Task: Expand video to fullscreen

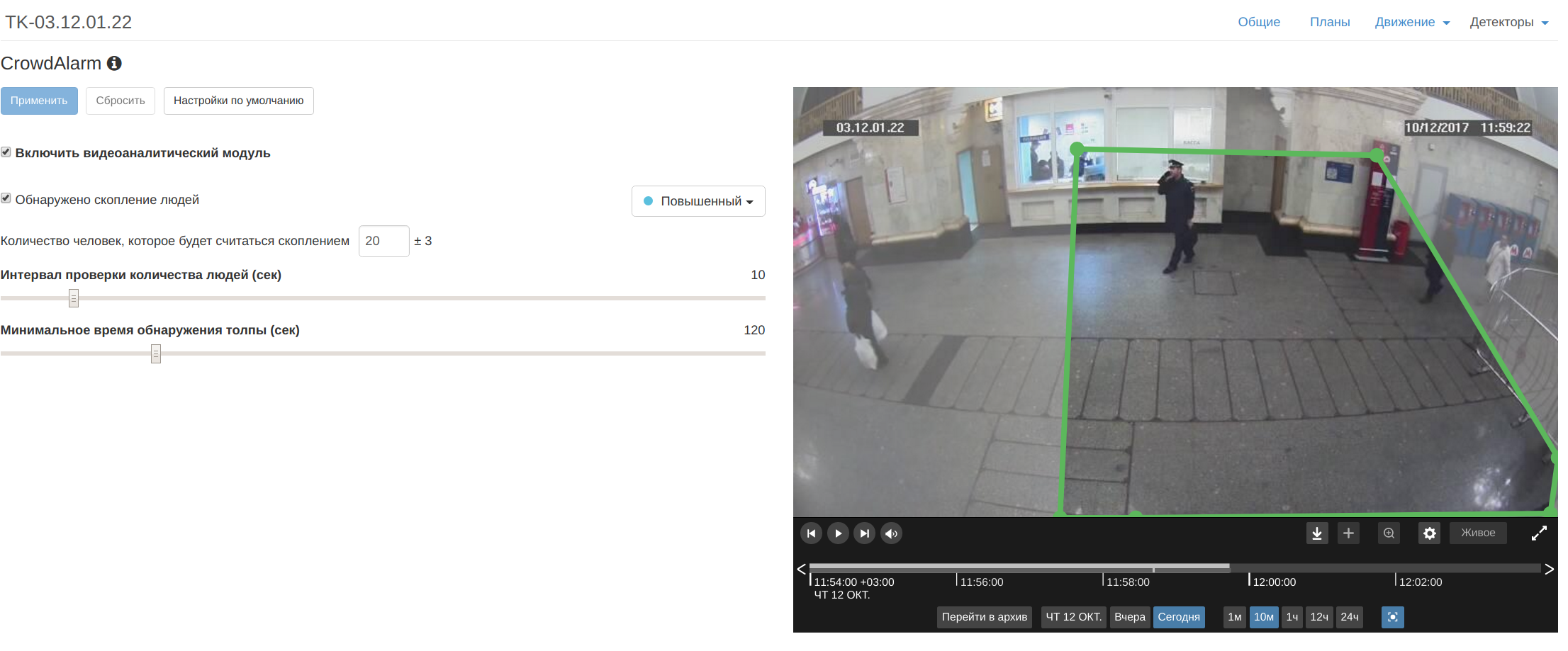Action: 1539,533
